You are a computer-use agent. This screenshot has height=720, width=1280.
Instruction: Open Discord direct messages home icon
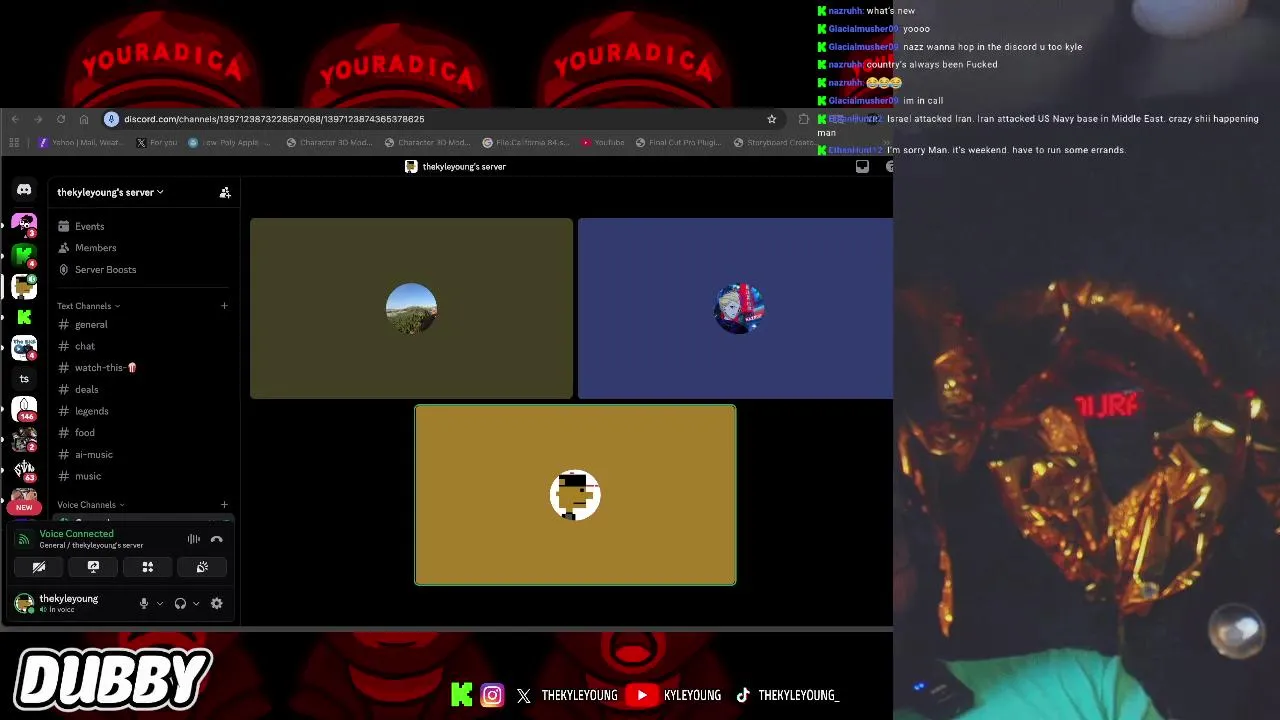point(24,189)
